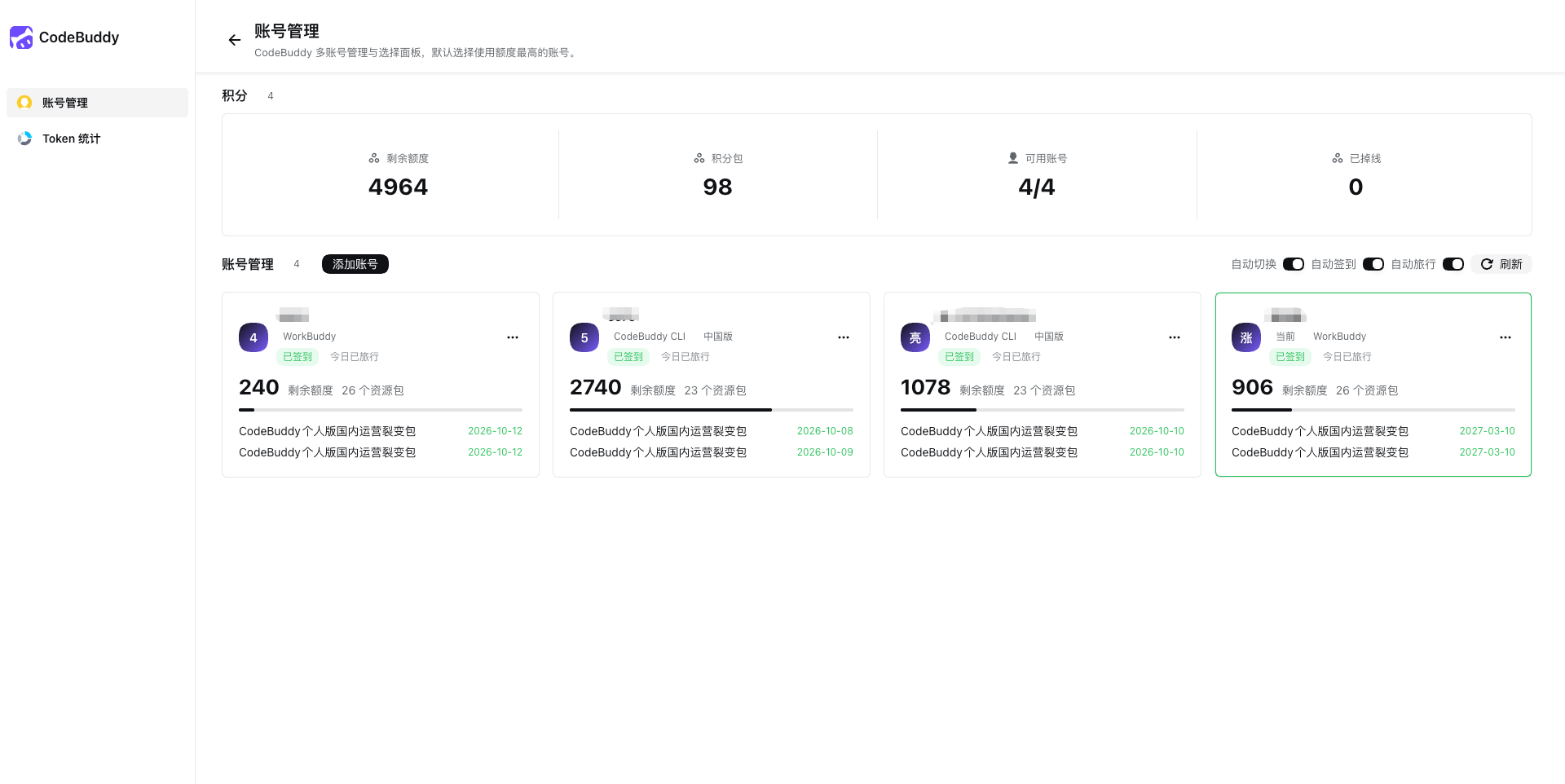1565x784 pixels.
Task: Click the 刷新 refresh button
Action: 1501,264
